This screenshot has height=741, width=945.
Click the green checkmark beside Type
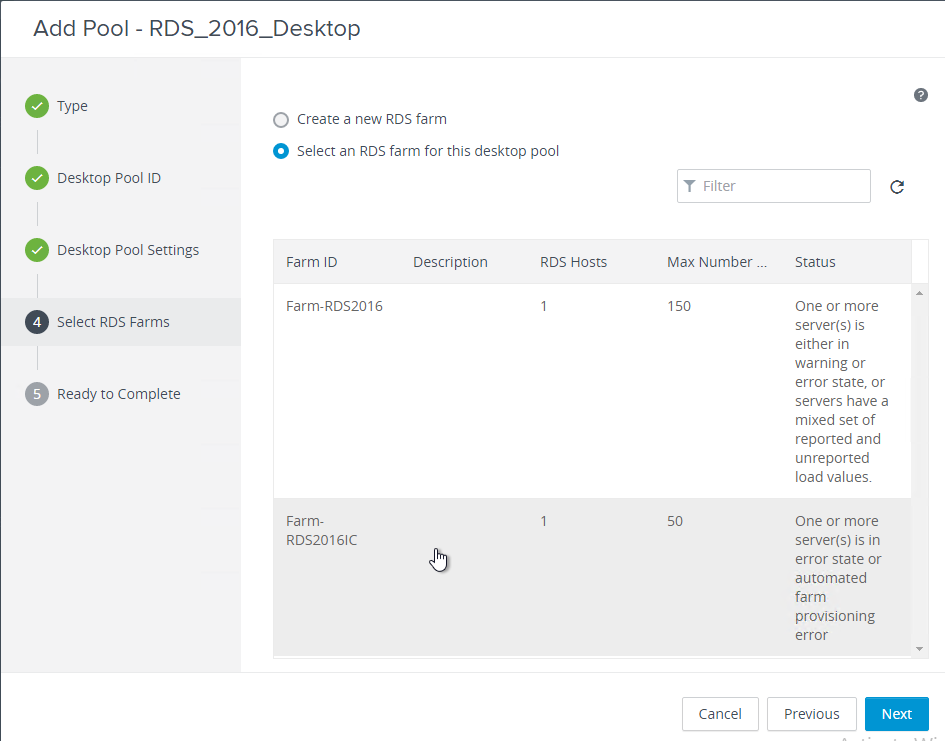pyautogui.click(x=37, y=106)
